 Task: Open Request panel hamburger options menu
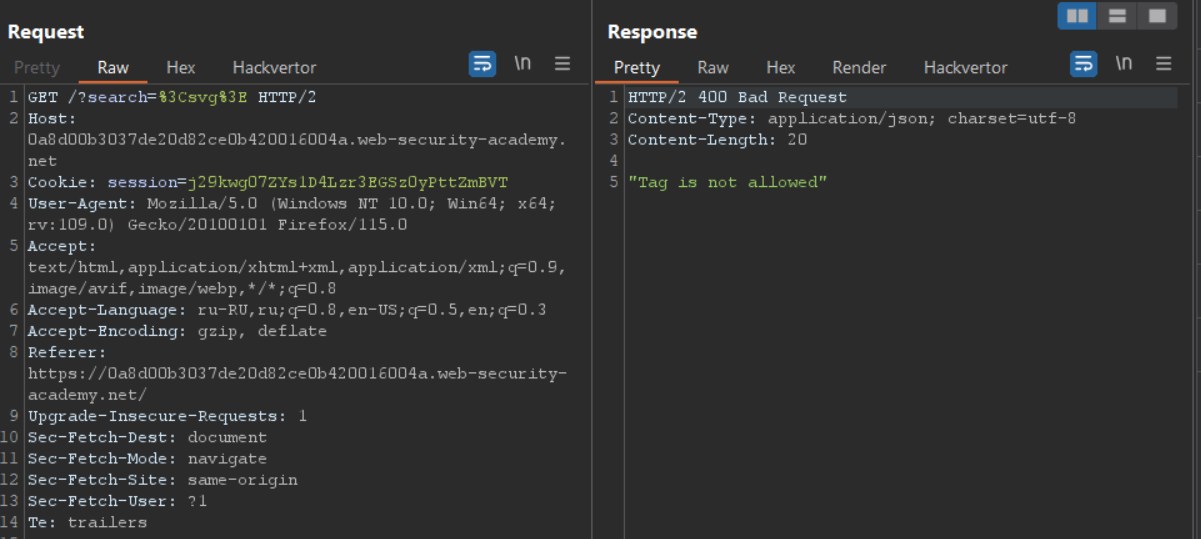click(x=562, y=64)
